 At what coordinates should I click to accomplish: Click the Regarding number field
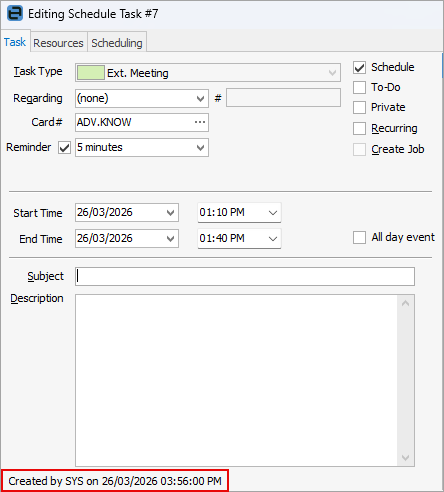[283, 98]
